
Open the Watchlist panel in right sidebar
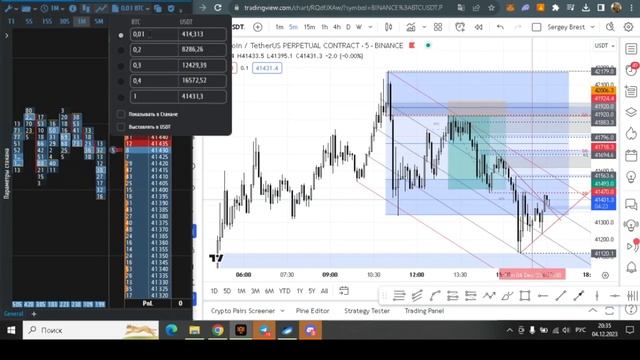[631, 49]
